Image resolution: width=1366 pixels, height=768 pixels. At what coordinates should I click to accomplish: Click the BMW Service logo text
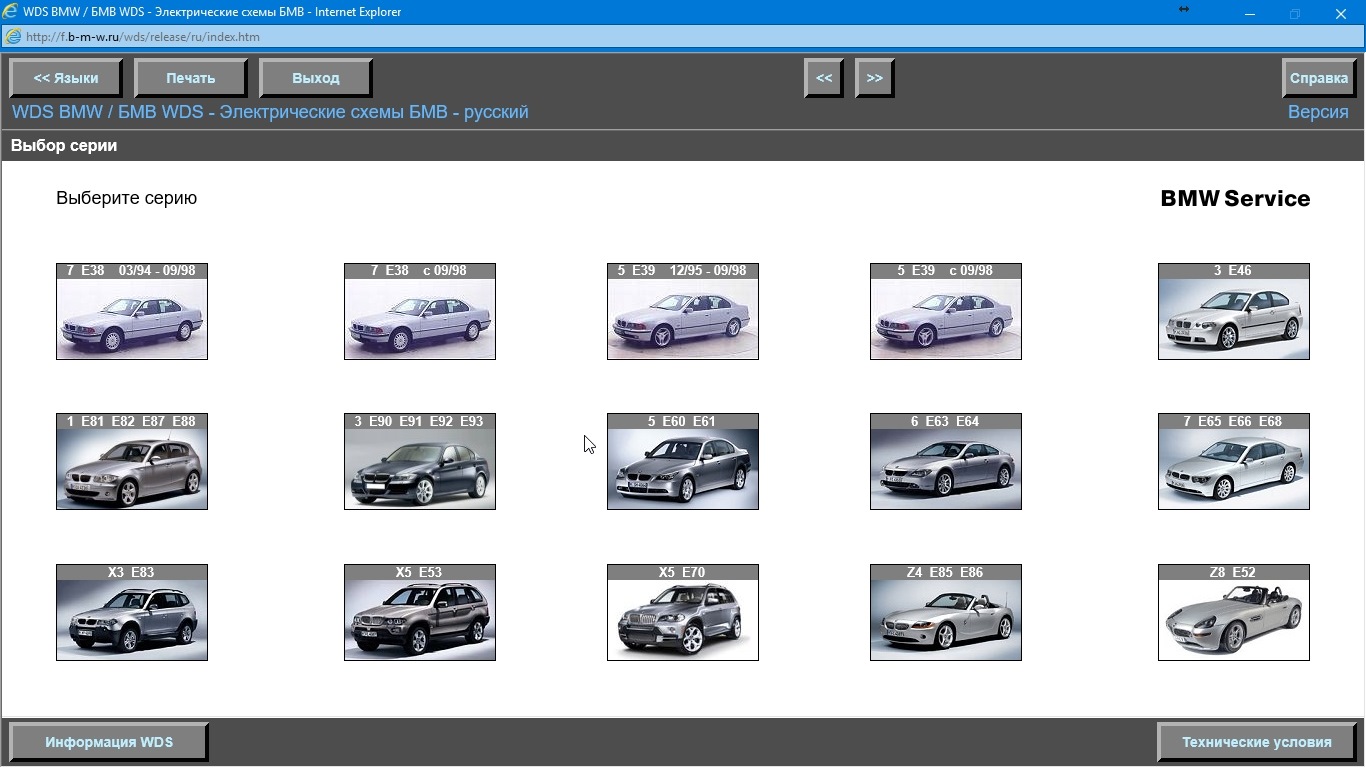[1235, 198]
